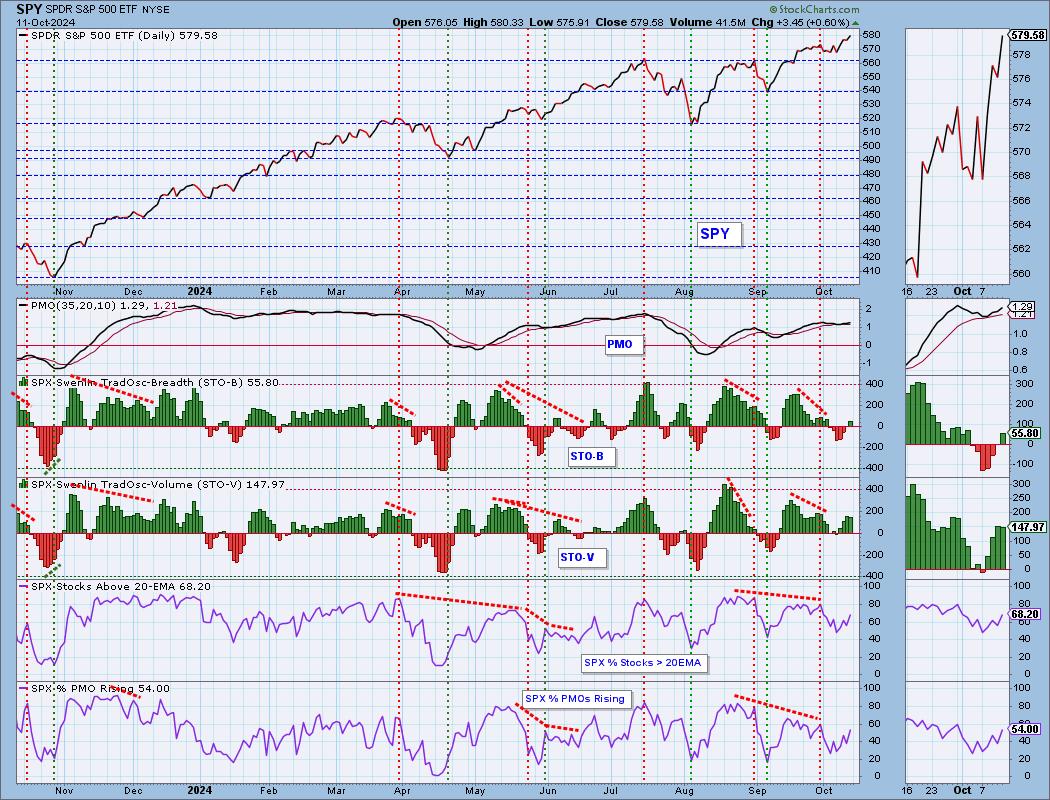Click the SPX Stocks Above 20-EMA legend

coord(115,586)
